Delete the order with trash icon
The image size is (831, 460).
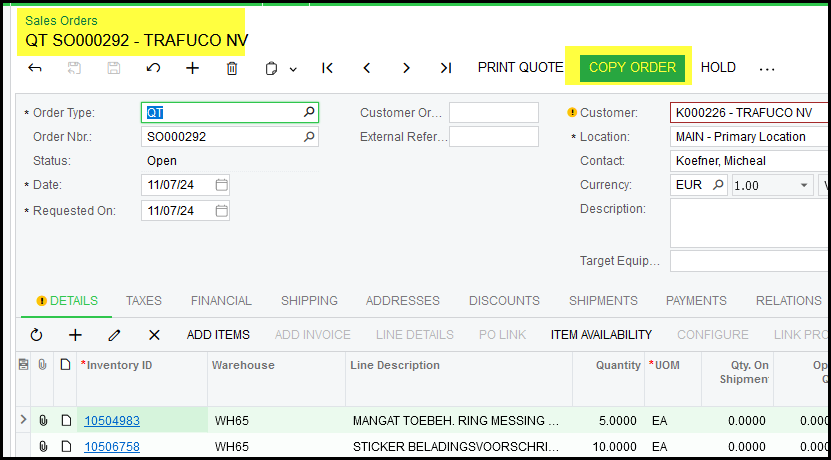pos(232,68)
